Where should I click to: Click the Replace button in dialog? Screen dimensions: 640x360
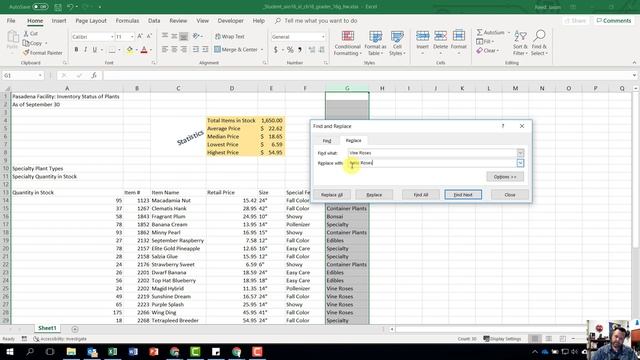coord(374,195)
